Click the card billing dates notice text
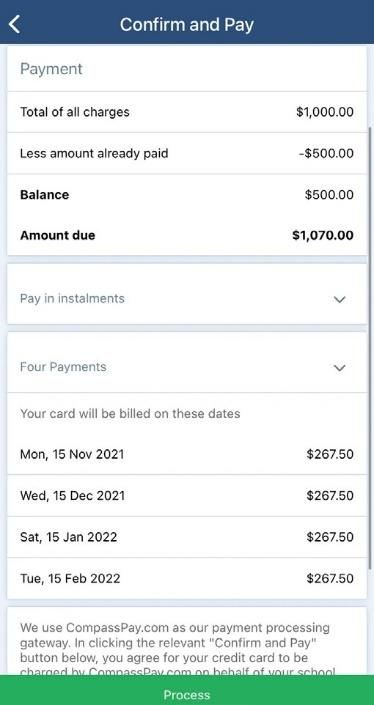The image size is (374, 705). coord(130,413)
